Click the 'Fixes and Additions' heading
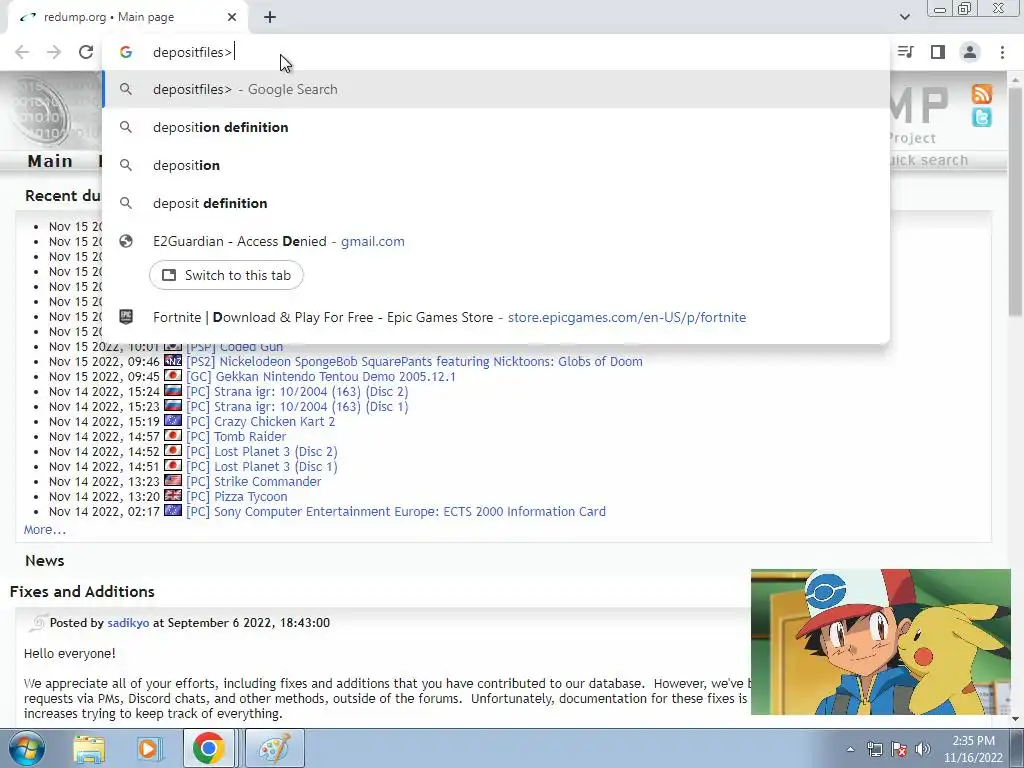 (x=82, y=592)
